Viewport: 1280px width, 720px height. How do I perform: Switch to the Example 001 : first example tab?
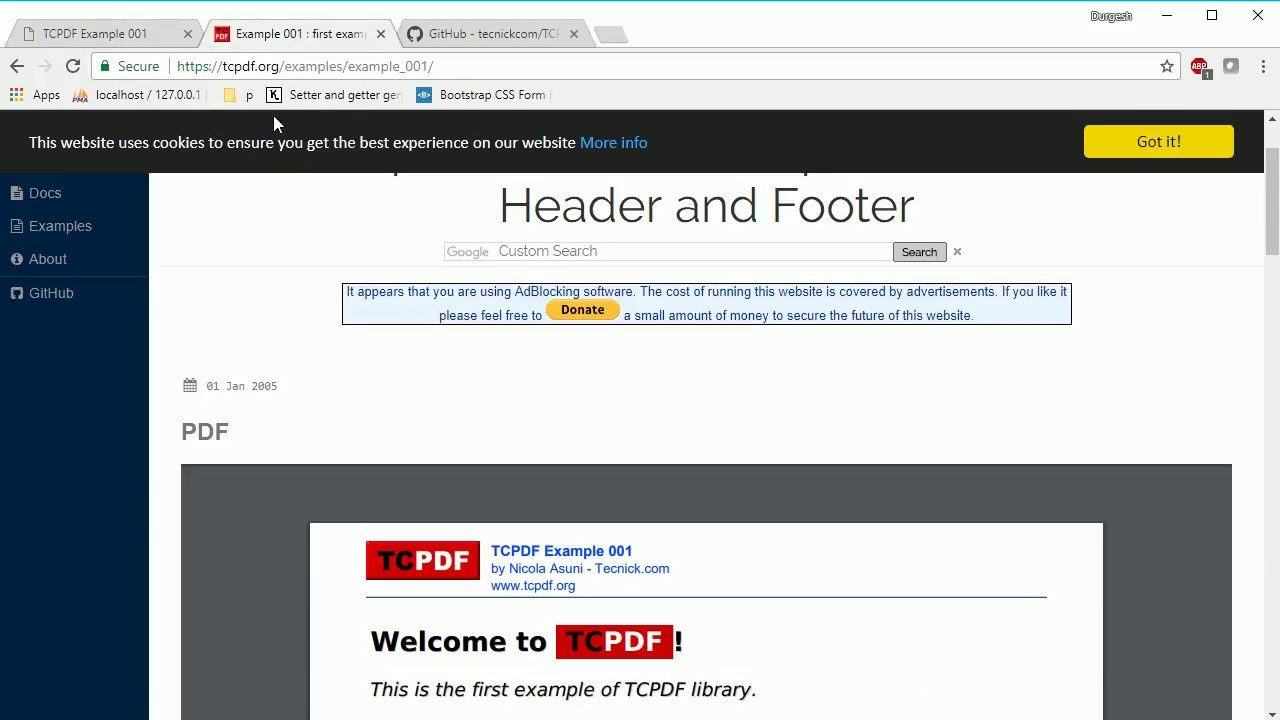coord(290,34)
